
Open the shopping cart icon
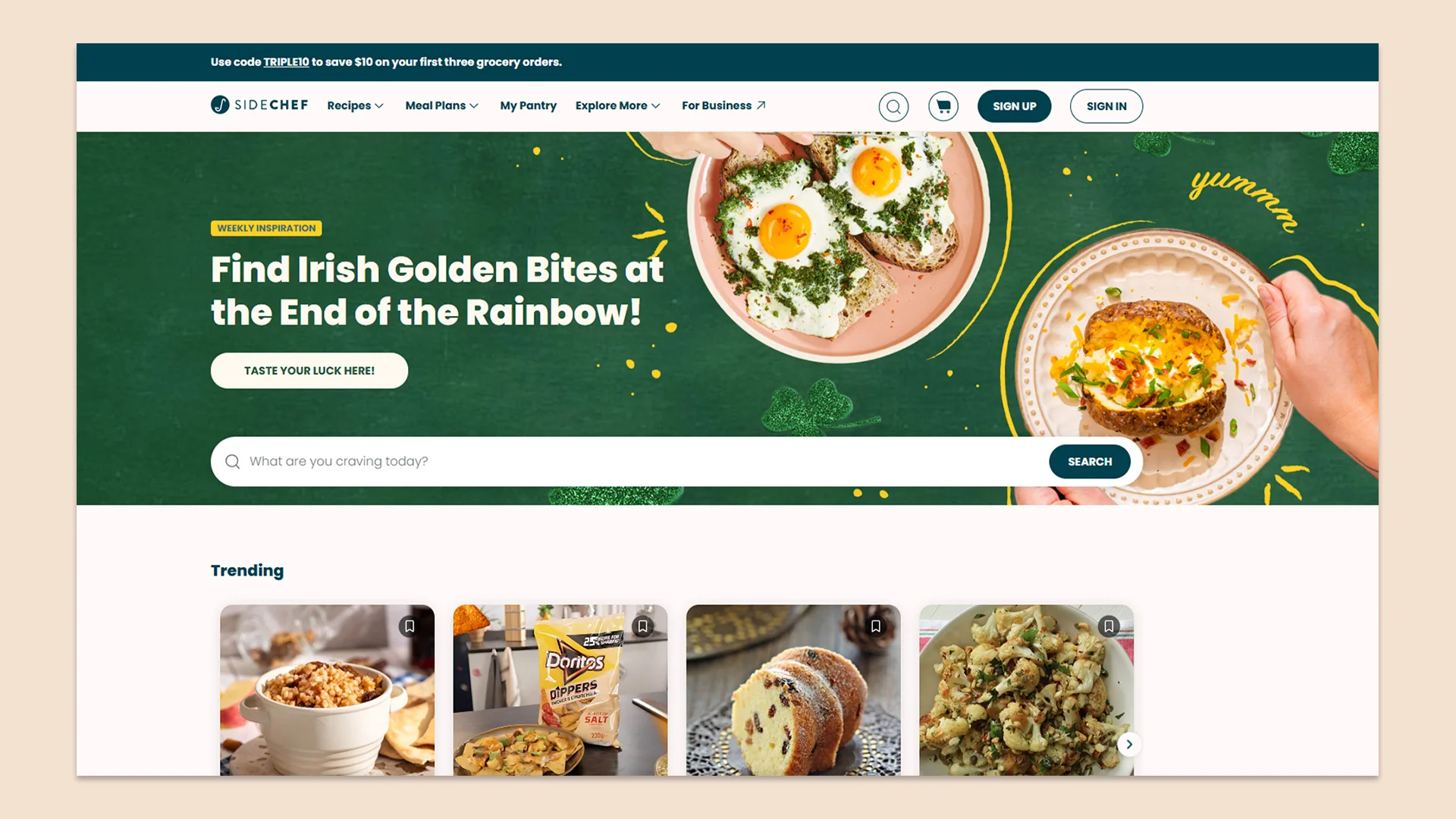click(x=943, y=106)
